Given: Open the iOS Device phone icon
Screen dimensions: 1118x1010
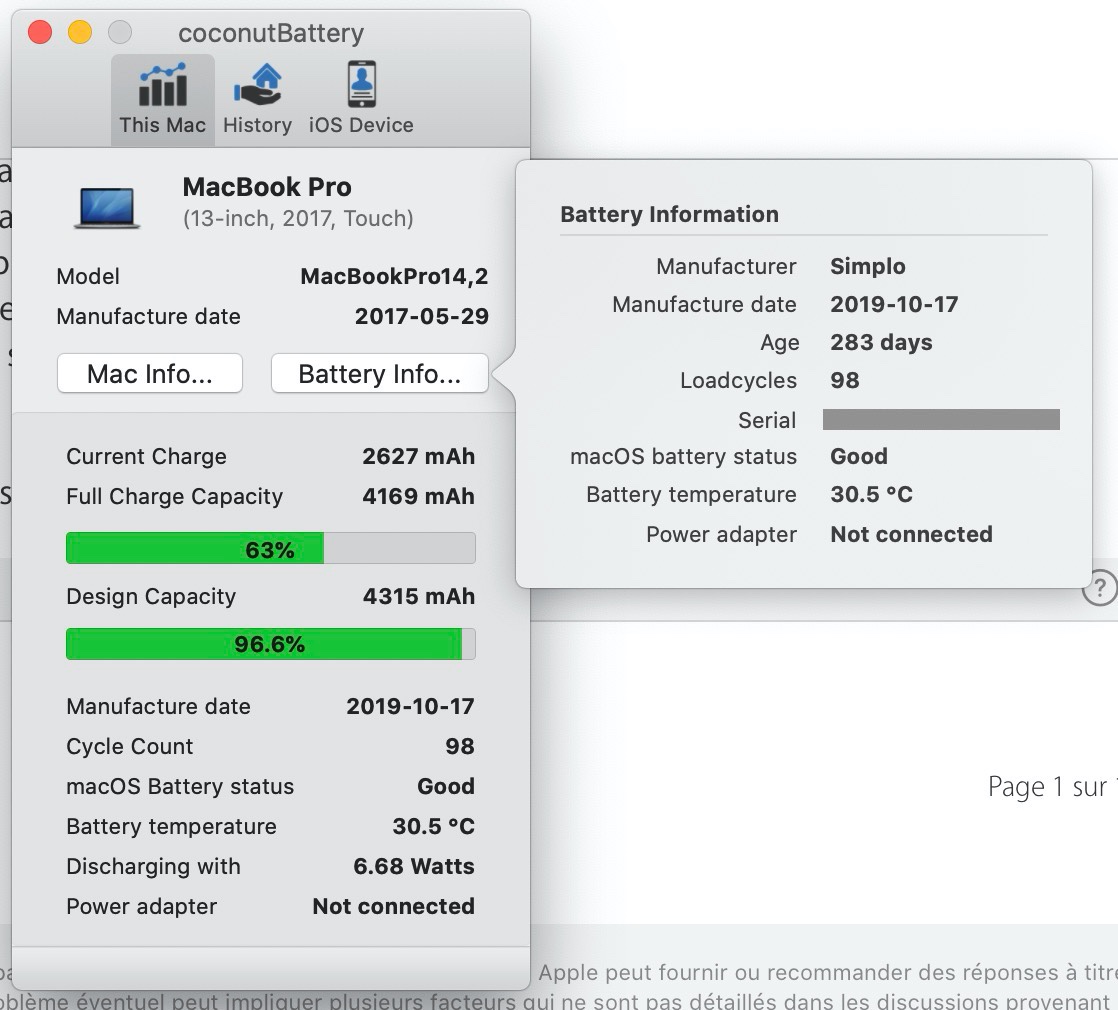Looking at the screenshot, I should tap(361, 84).
